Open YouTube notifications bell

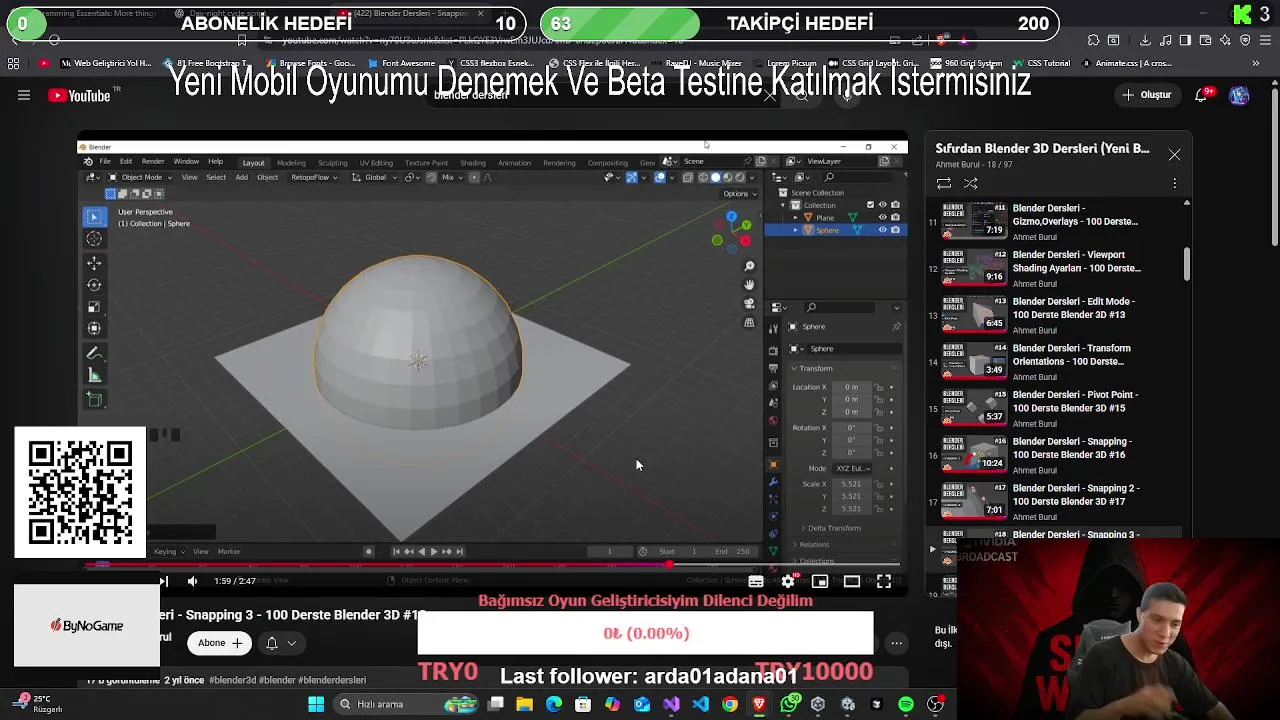pyautogui.click(x=1202, y=95)
